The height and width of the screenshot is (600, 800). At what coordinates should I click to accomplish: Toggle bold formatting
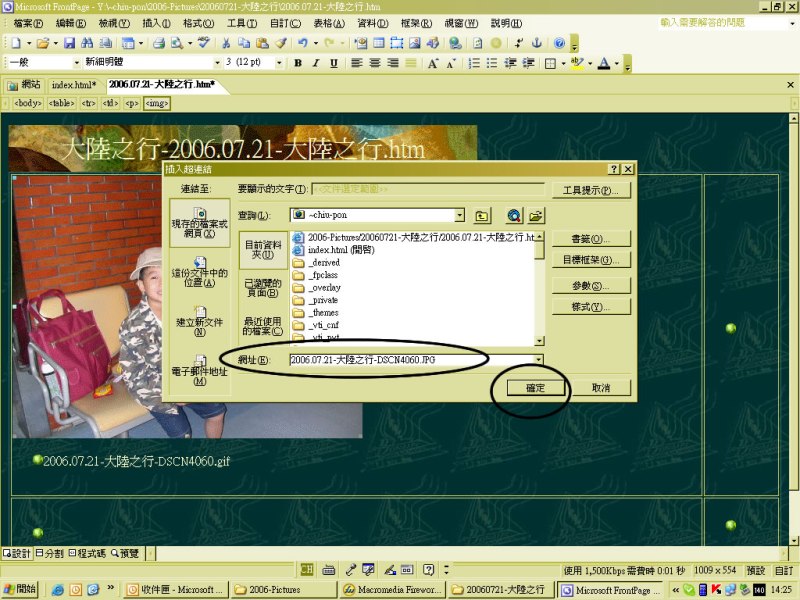pyautogui.click(x=298, y=63)
